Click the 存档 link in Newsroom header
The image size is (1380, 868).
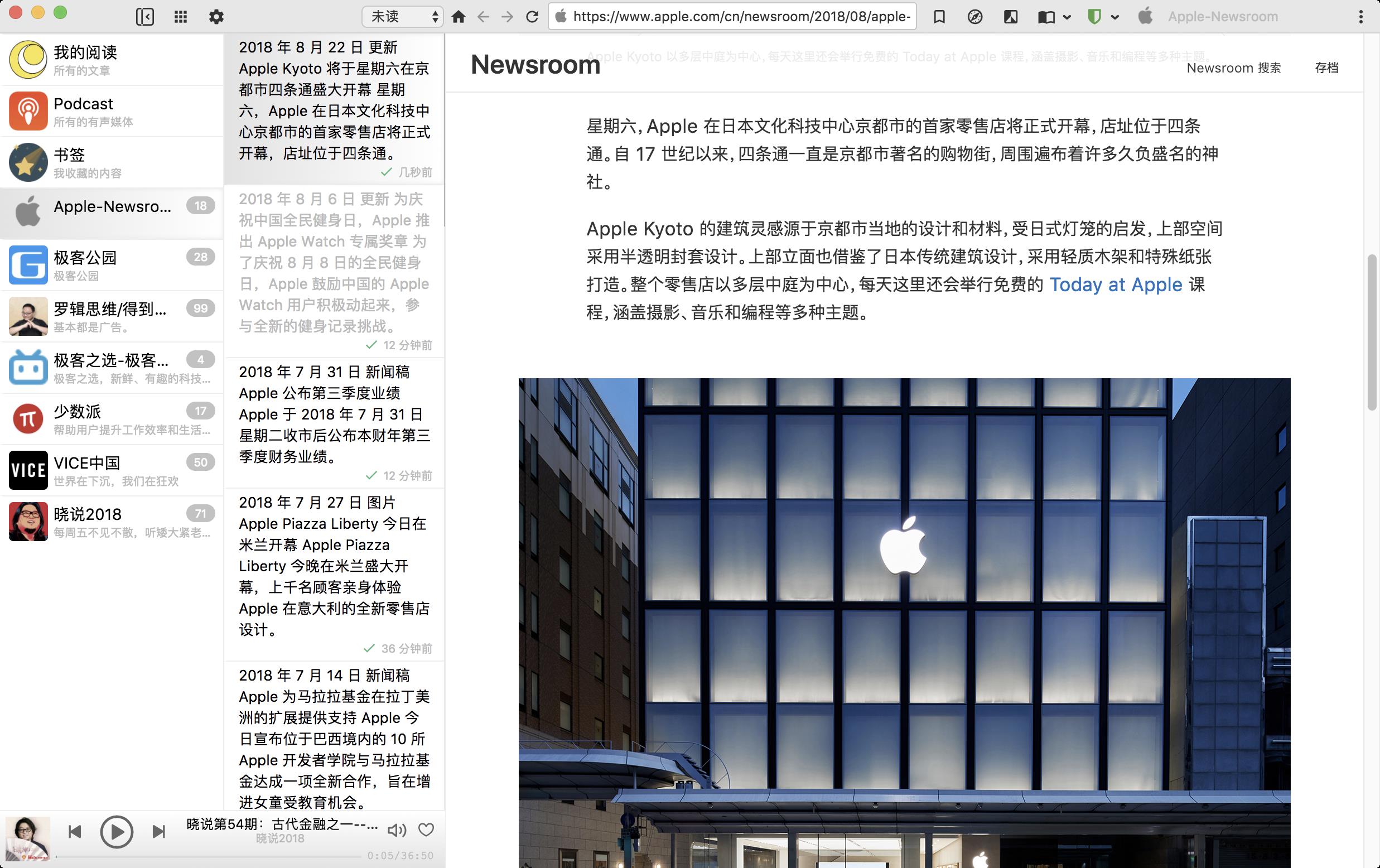(1326, 67)
